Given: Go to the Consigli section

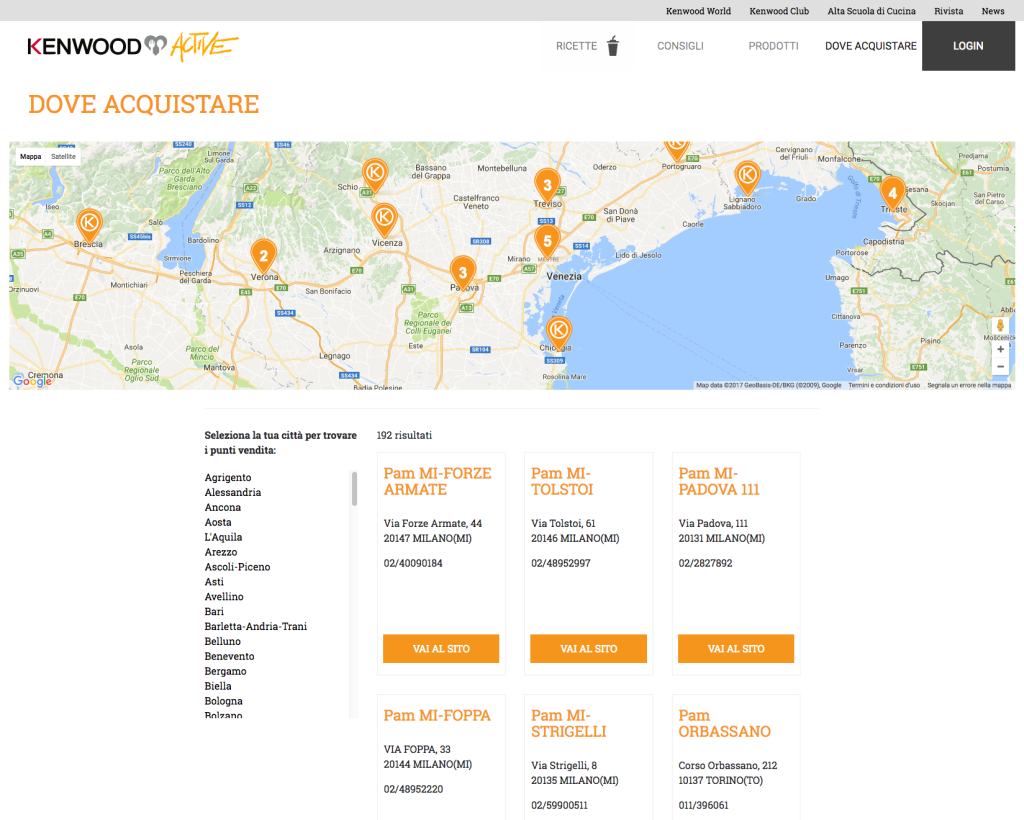Looking at the screenshot, I should (x=680, y=46).
